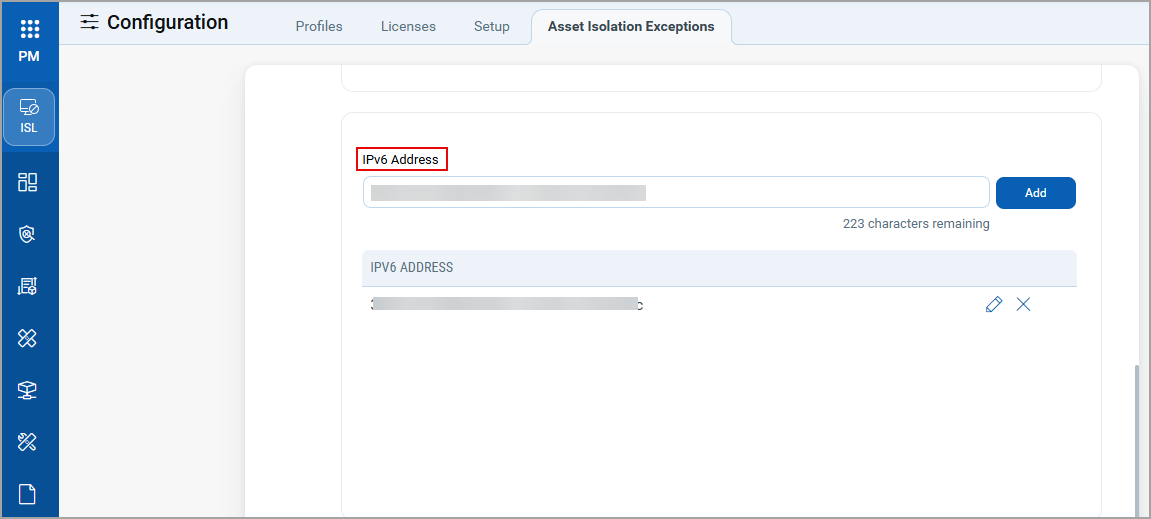Edit the listed IPv6 address entry

[x=993, y=305]
